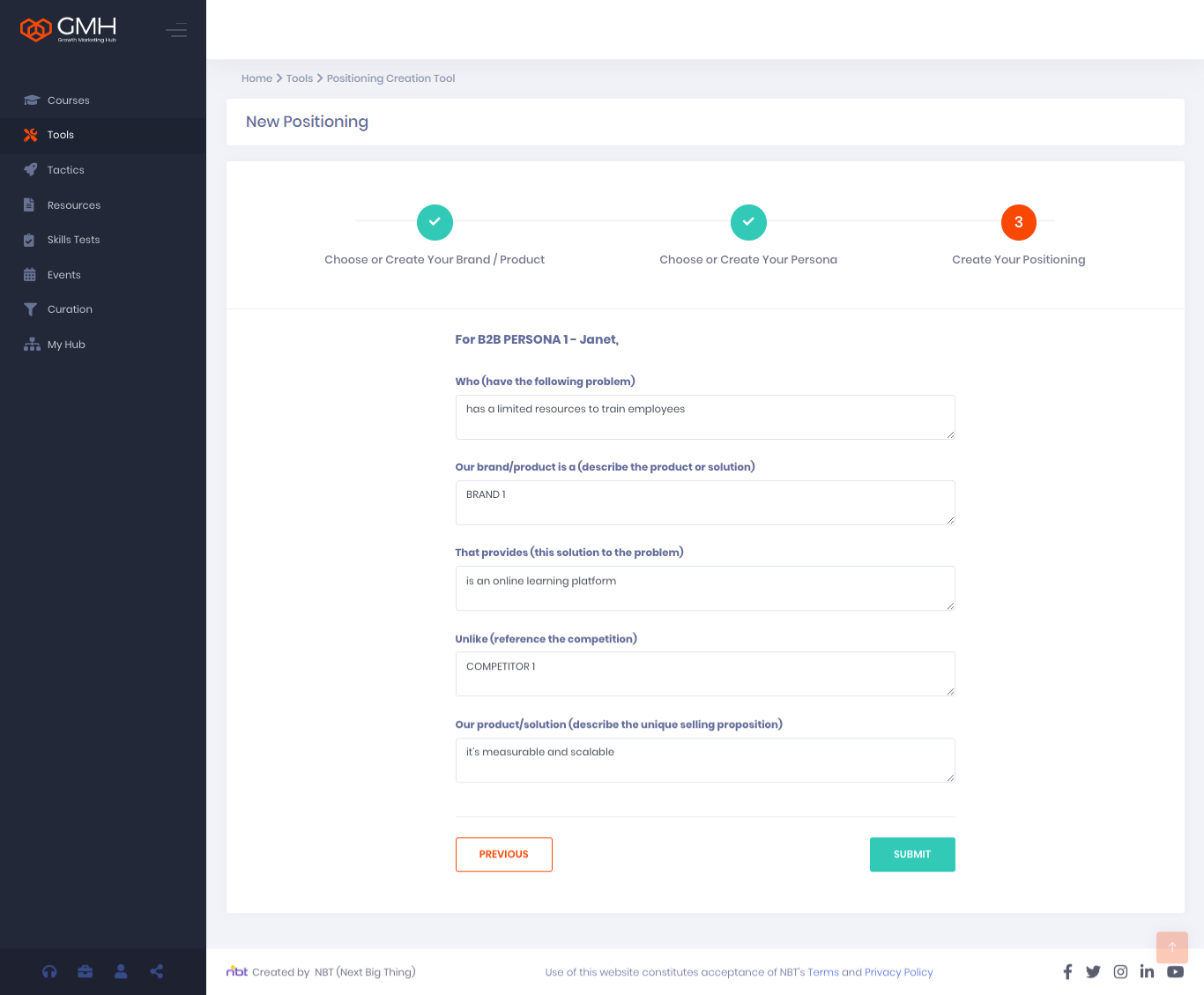Image resolution: width=1204 pixels, height=995 pixels.
Task: Open the Twitter icon in footer
Action: pyautogui.click(x=1093, y=971)
